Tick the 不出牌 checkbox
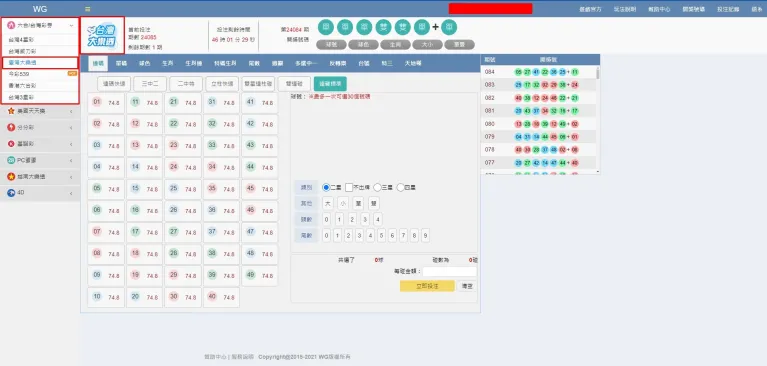This screenshot has height=366, width=767. click(349, 187)
